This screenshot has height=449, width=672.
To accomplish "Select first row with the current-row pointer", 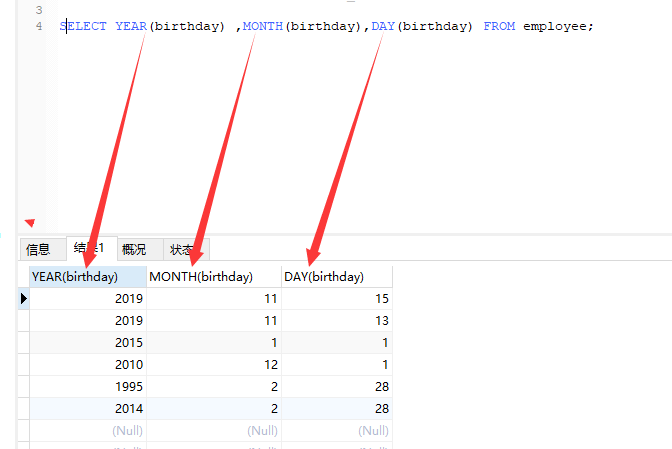I will point(24,299).
